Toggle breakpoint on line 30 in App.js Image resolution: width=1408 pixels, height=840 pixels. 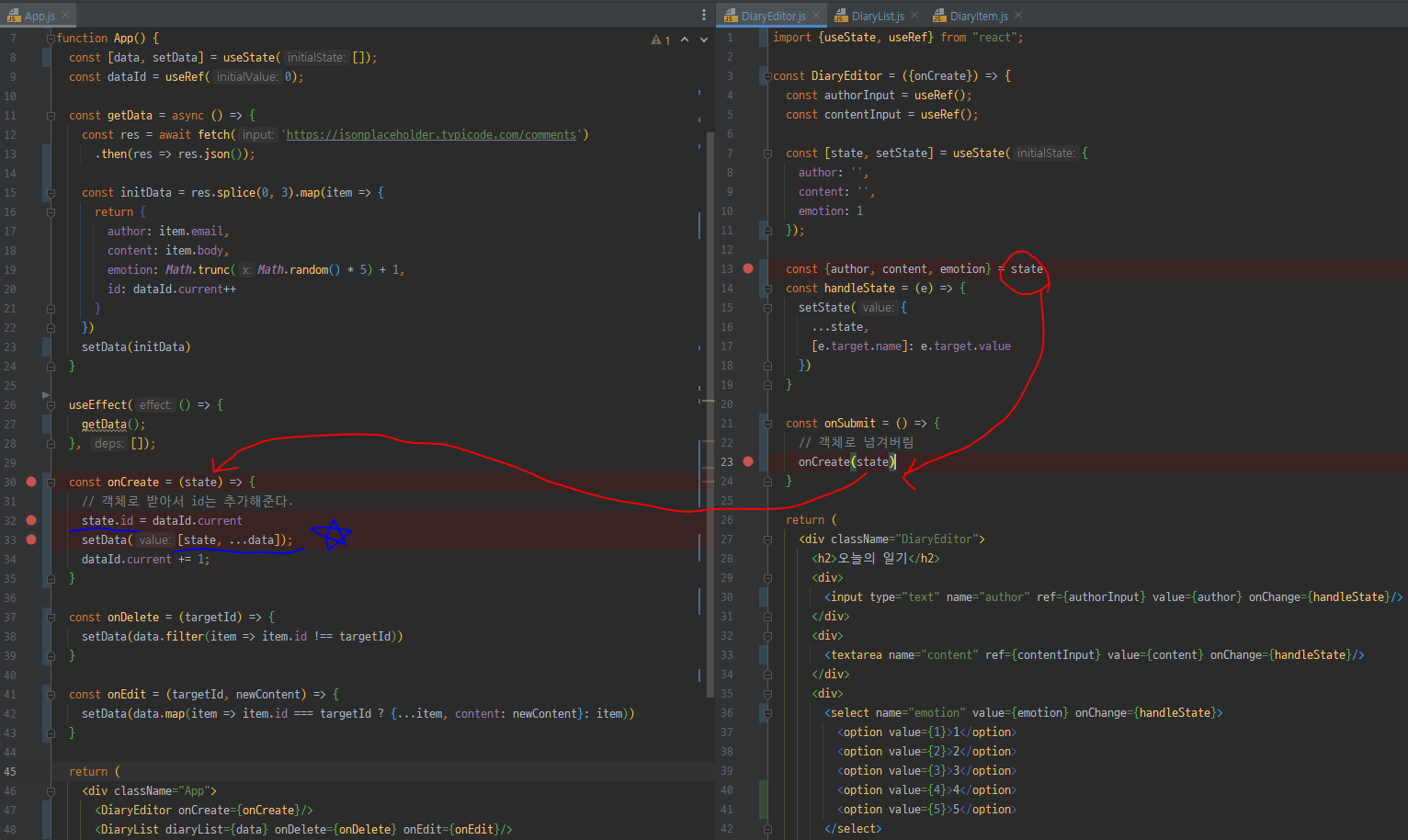click(x=31, y=482)
